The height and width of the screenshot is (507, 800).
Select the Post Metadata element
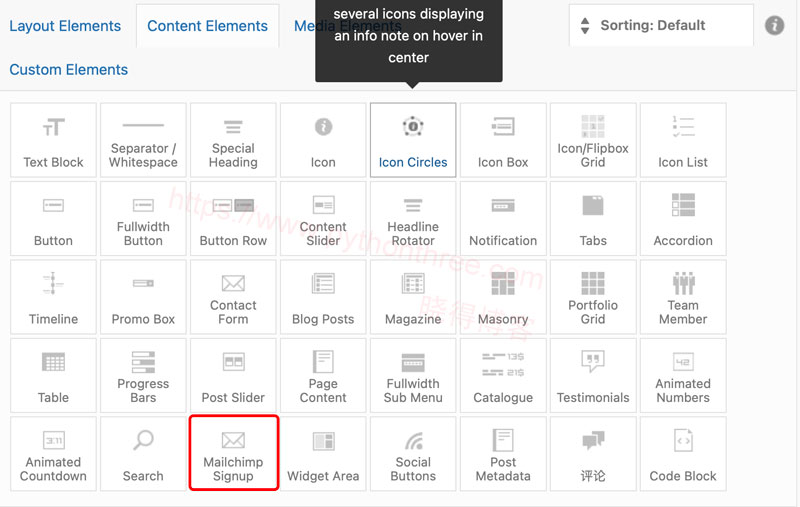[503, 454]
